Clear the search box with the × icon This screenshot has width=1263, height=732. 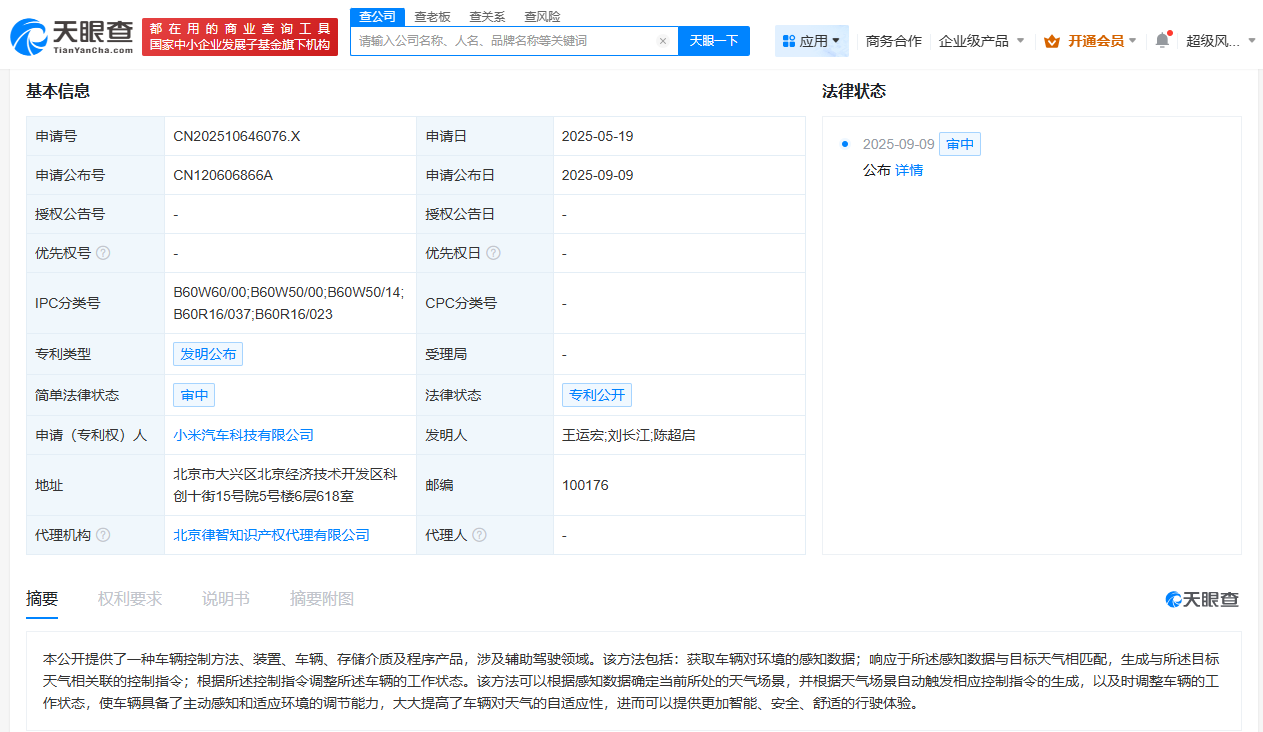663,40
